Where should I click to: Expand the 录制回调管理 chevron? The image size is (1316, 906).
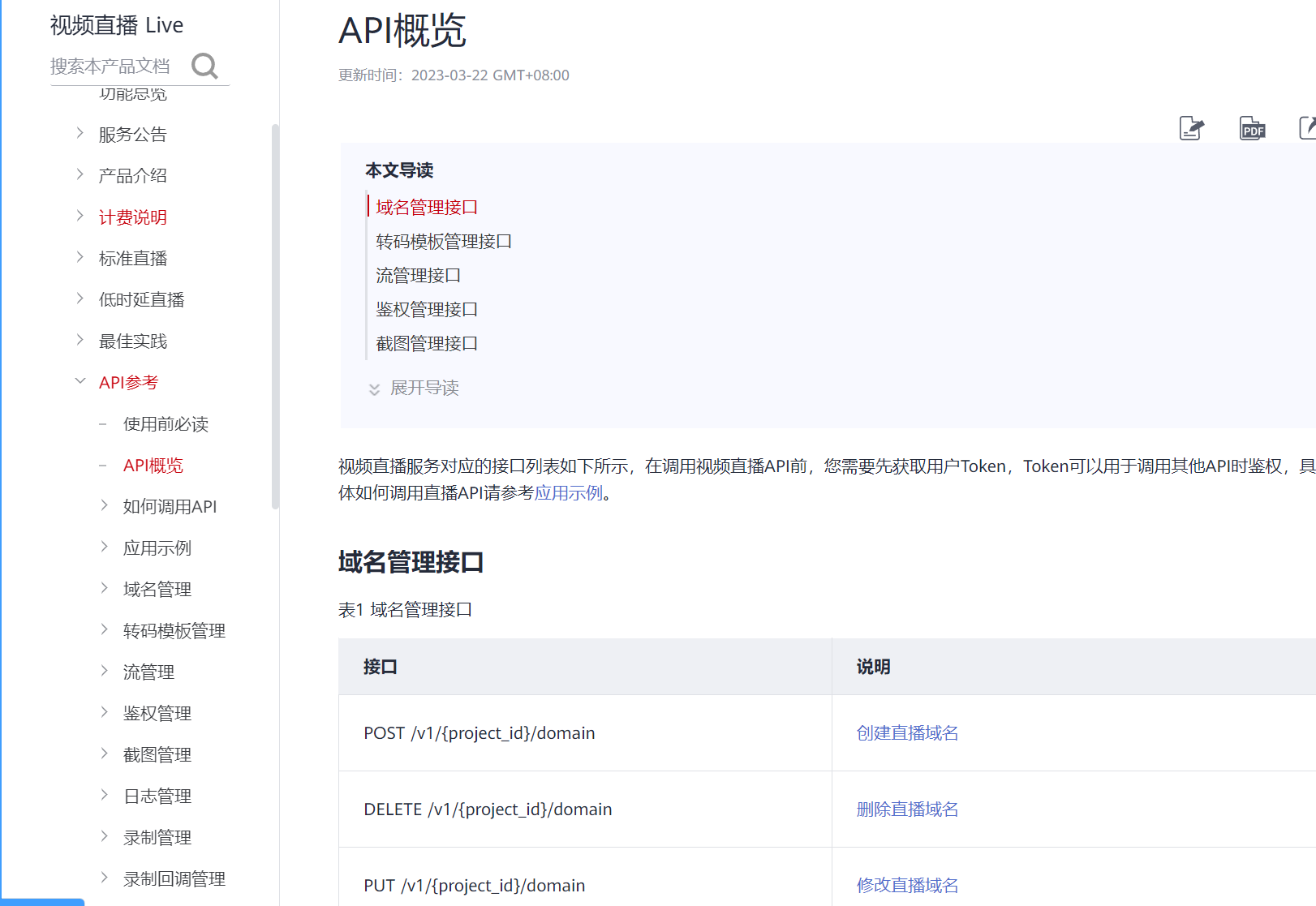[104, 878]
